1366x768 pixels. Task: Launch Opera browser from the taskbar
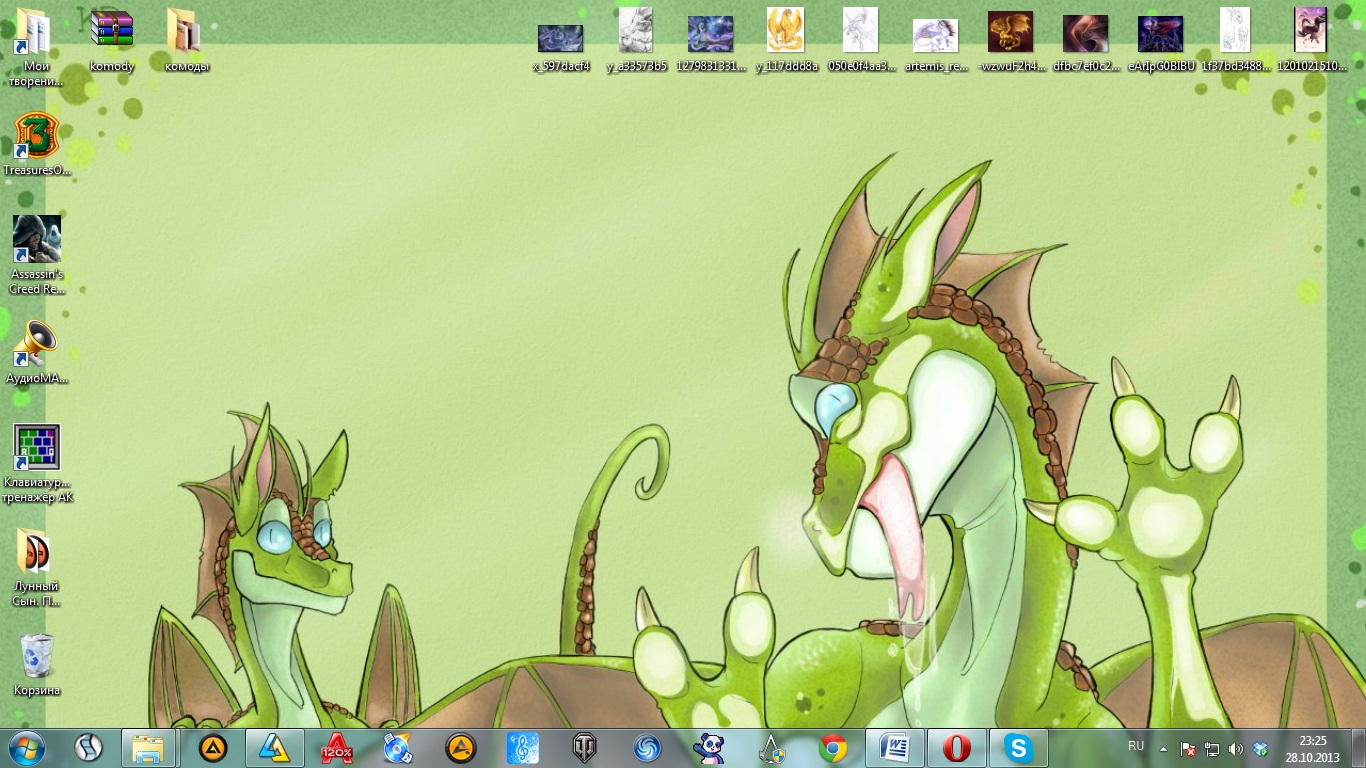[956, 748]
